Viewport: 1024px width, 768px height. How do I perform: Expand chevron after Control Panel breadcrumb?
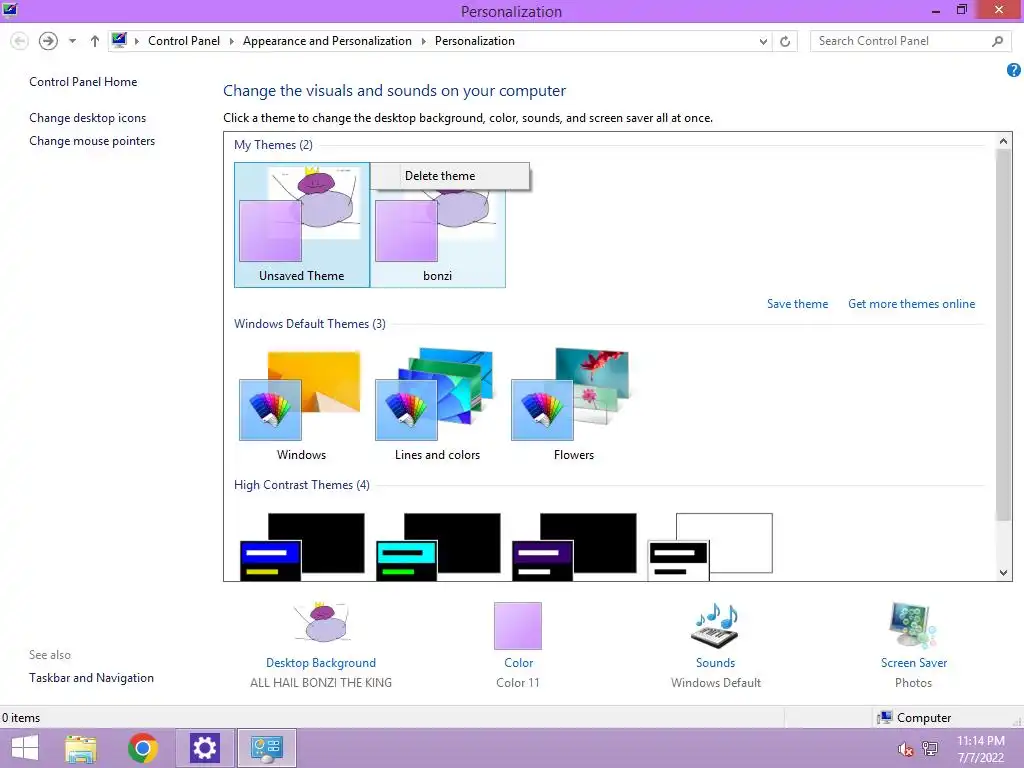pos(231,41)
